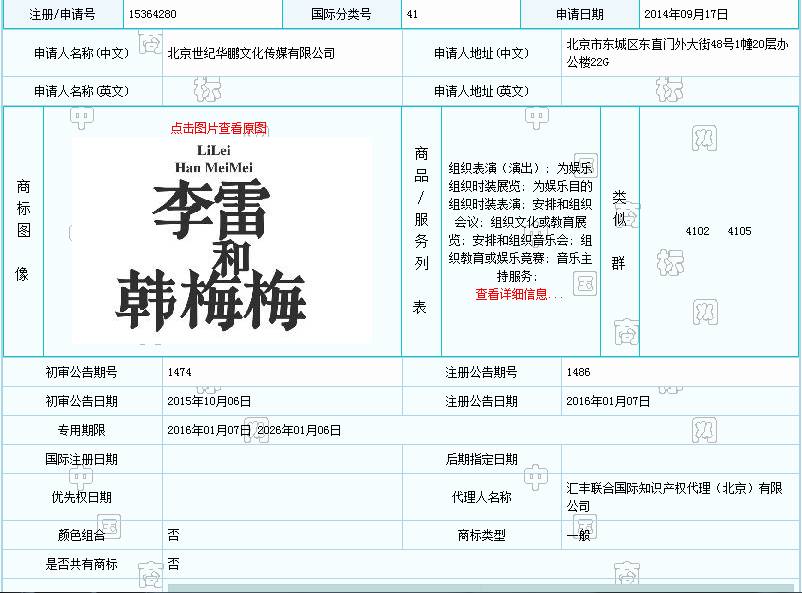Select registration announcement issue number 1486
The width and height of the screenshot is (802, 593).
(578, 372)
